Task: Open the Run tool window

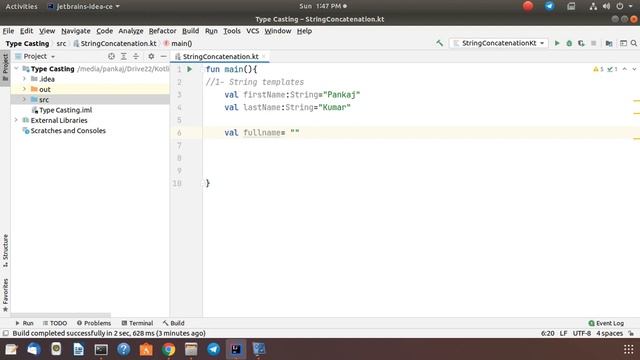Action: (24, 323)
